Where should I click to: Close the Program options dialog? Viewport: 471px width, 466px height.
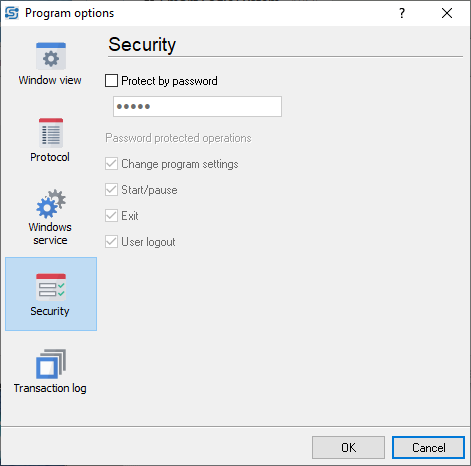447,13
